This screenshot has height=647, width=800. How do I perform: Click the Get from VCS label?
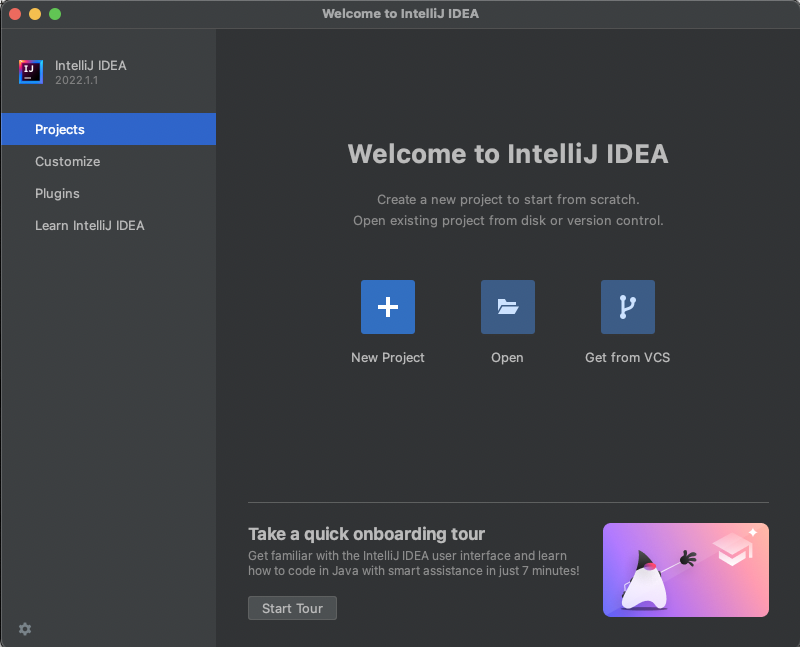click(628, 358)
